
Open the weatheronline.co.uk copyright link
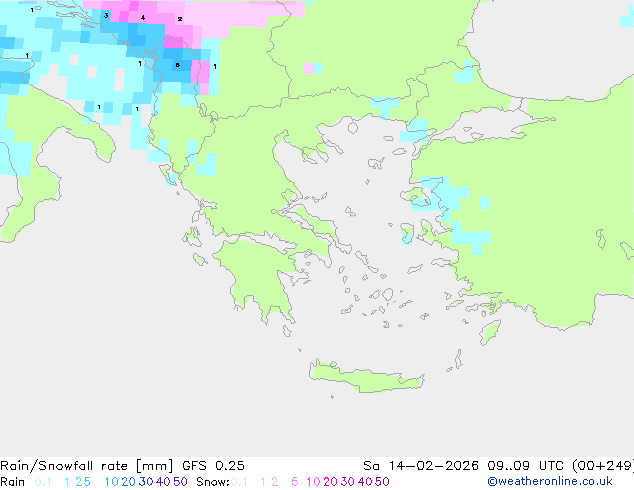click(550, 481)
